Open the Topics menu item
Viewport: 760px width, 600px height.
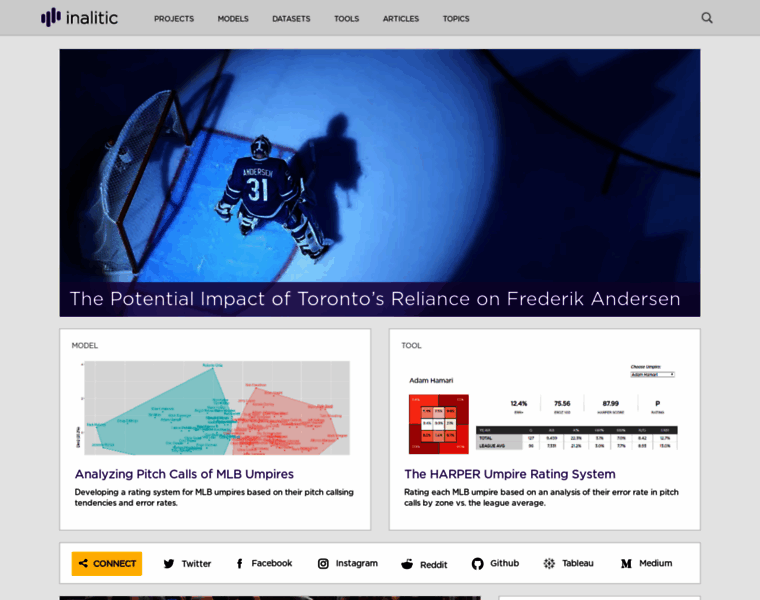coord(456,18)
